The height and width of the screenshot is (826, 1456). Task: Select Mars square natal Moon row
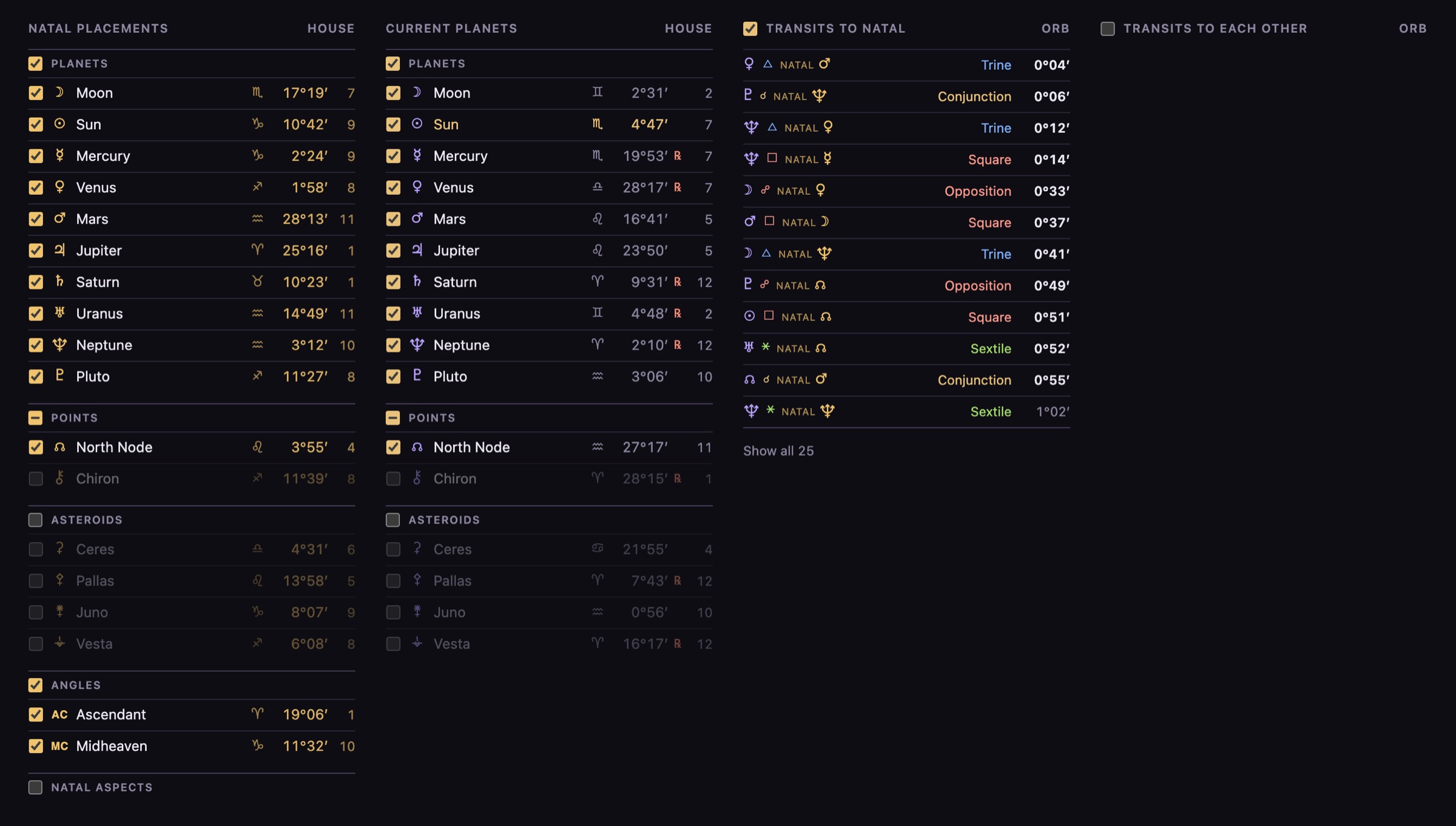906,223
